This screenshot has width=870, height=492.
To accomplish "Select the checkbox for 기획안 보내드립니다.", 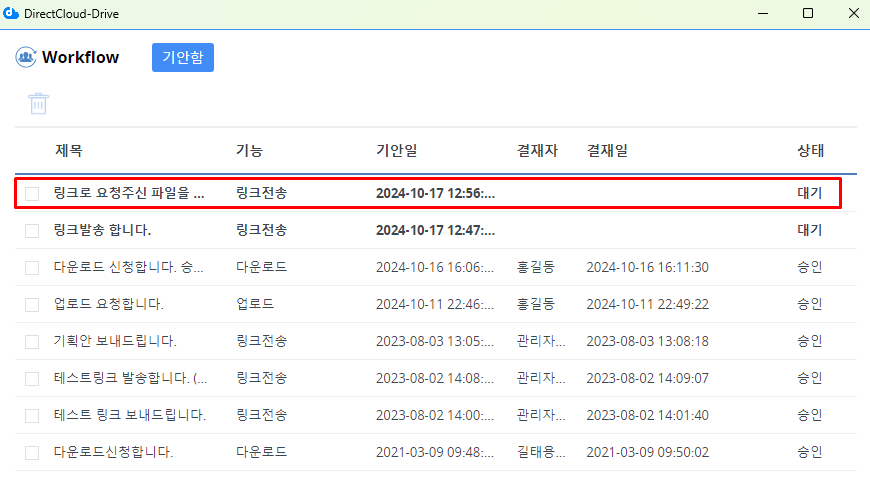I will click(x=32, y=341).
